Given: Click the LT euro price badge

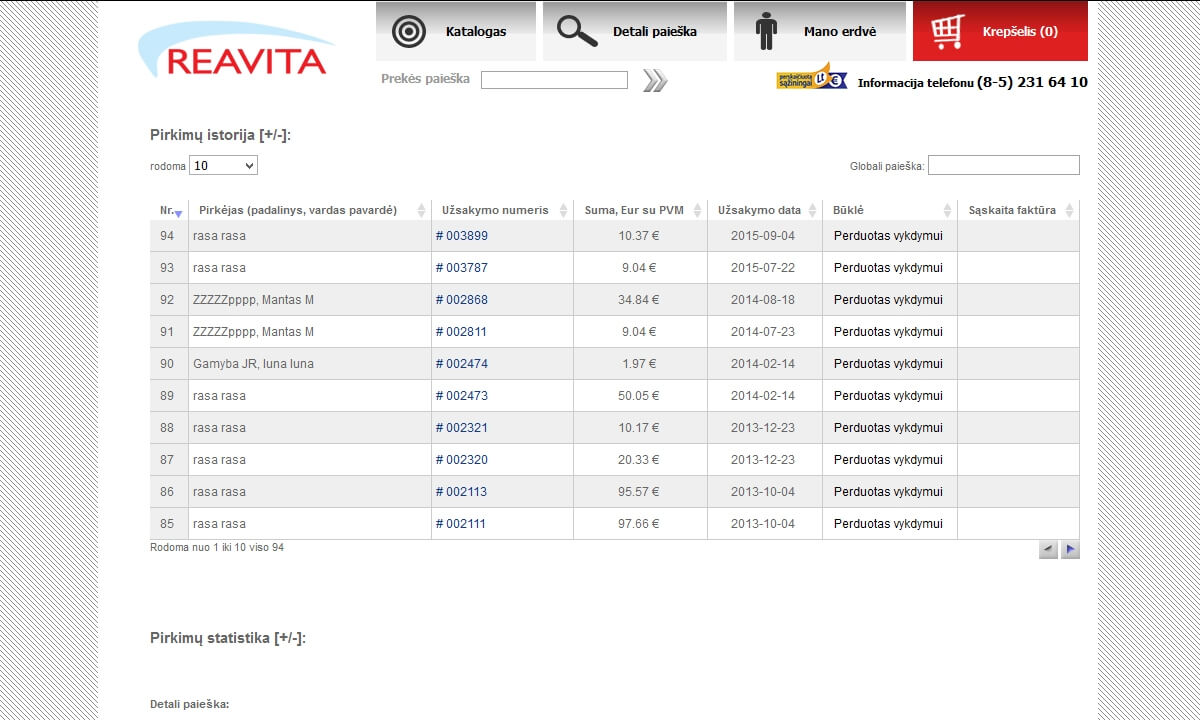Looking at the screenshot, I should 811,79.
